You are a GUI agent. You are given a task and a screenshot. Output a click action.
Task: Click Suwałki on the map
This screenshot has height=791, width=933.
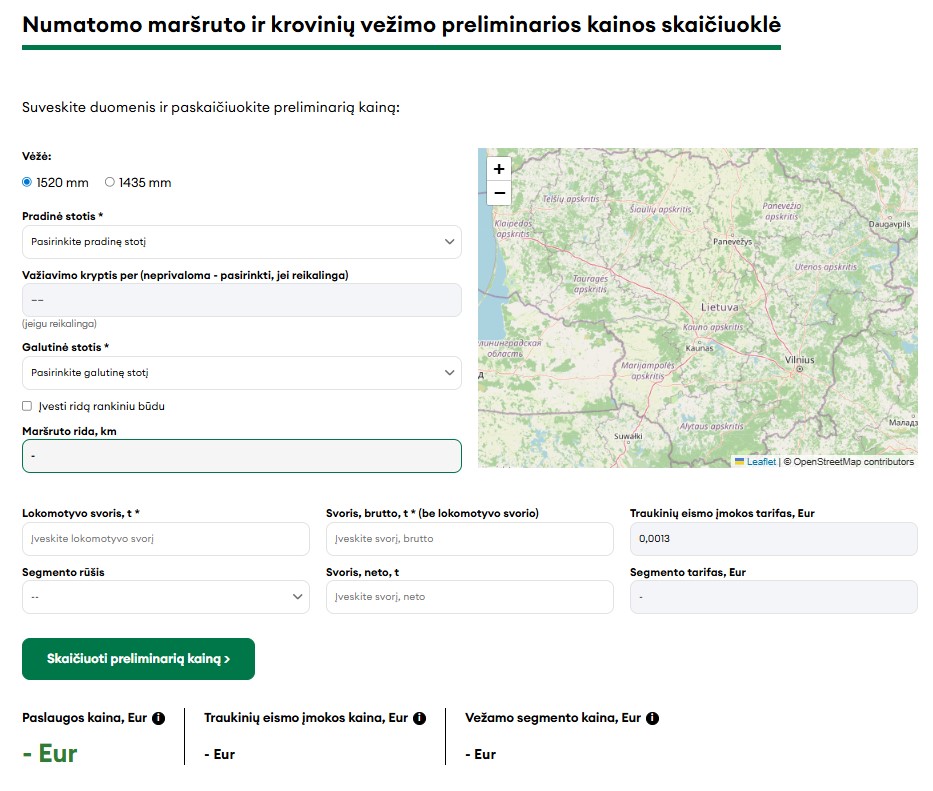(628, 436)
